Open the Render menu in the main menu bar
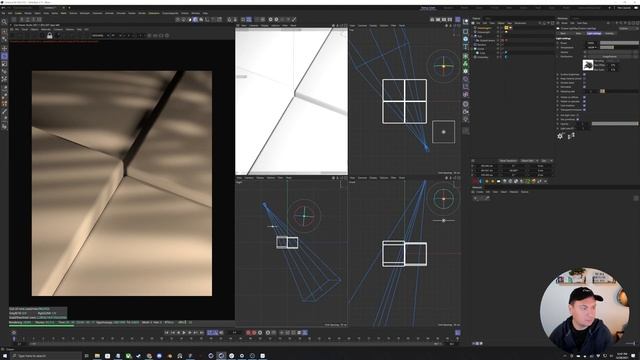 pos(142,13)
